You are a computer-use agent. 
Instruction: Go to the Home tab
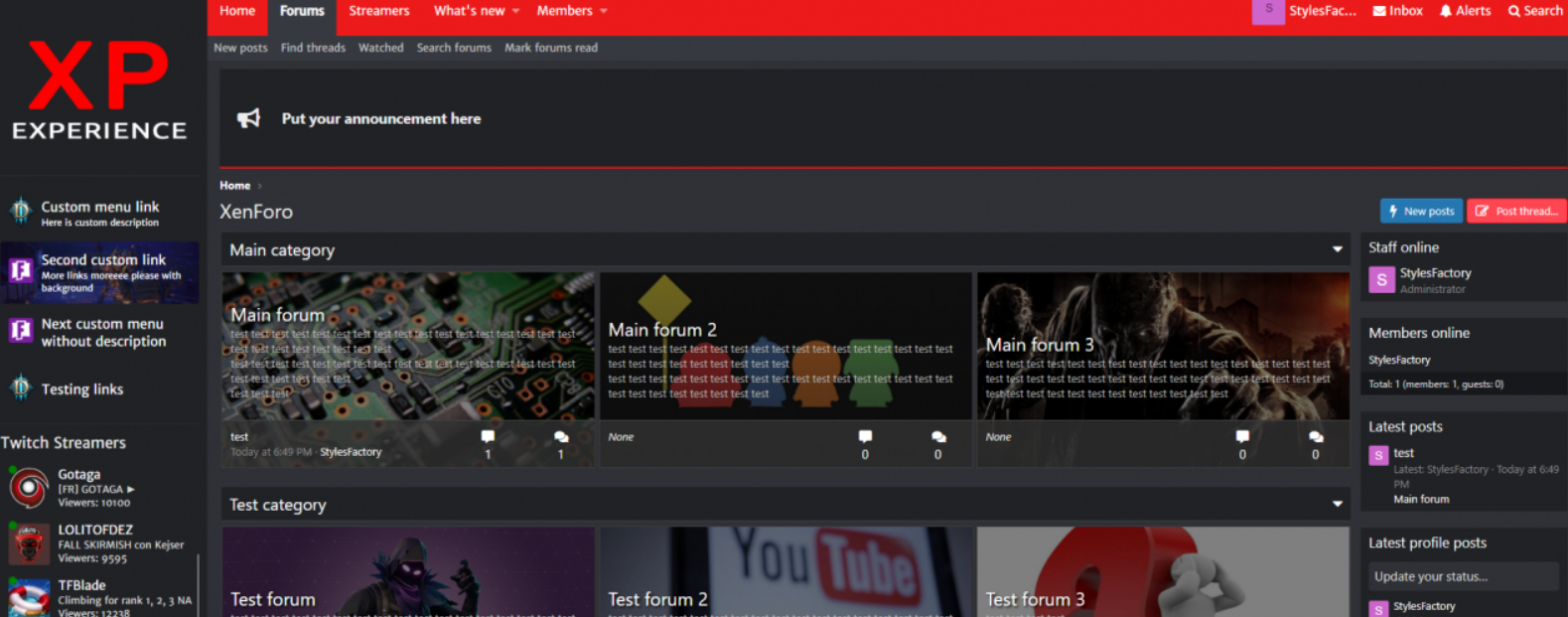(x=237, y=11)
